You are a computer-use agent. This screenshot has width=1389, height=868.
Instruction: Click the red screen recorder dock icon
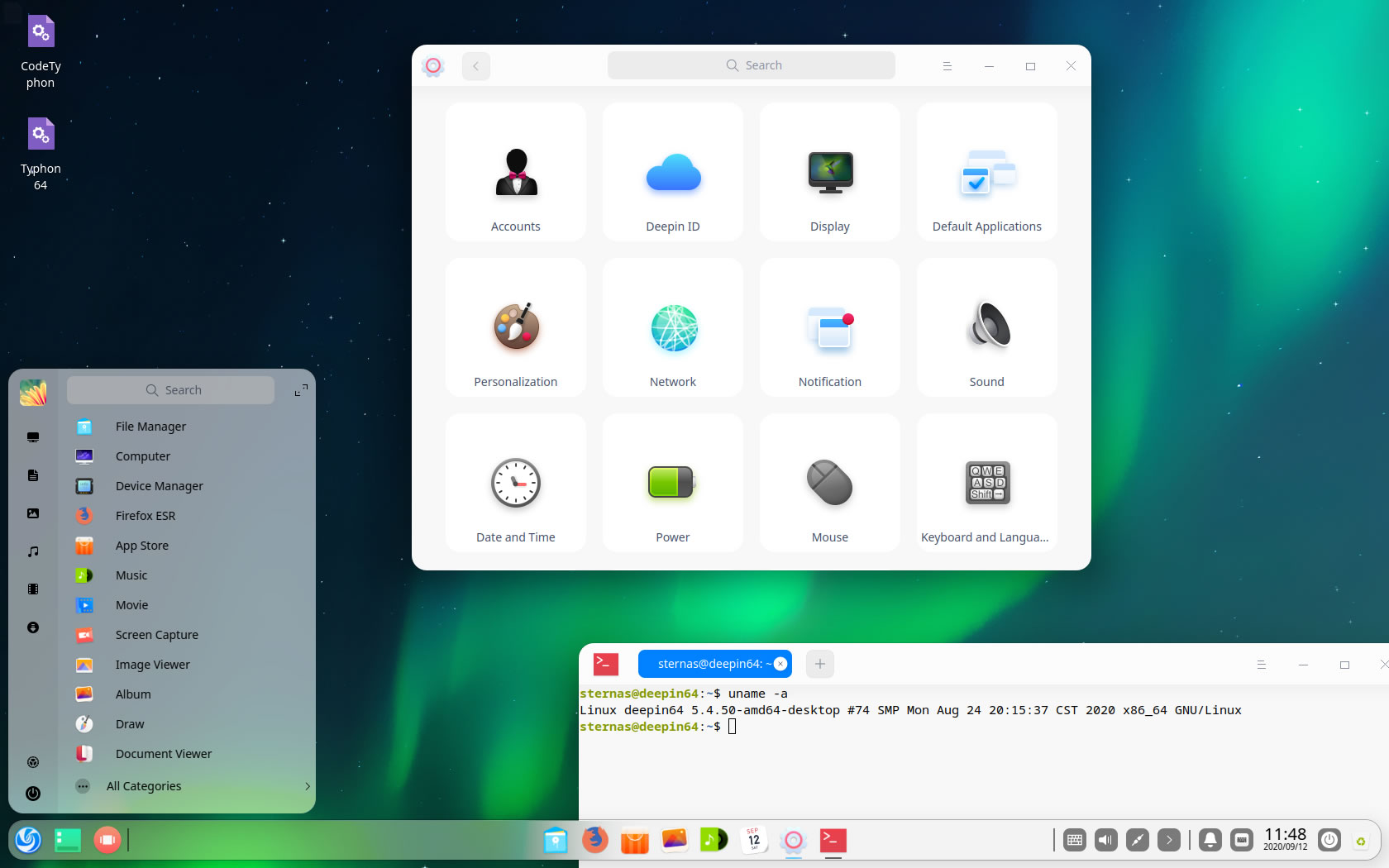(107, 841)
